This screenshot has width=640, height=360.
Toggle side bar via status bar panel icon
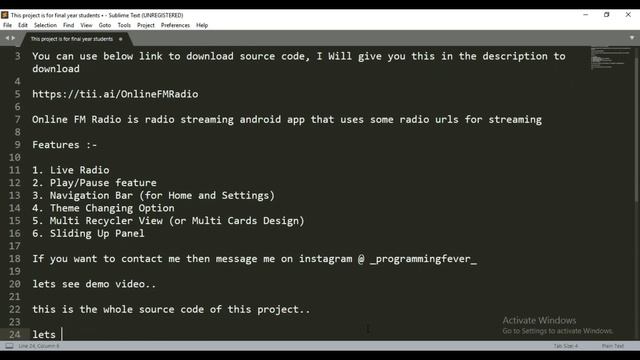[9, 346]
